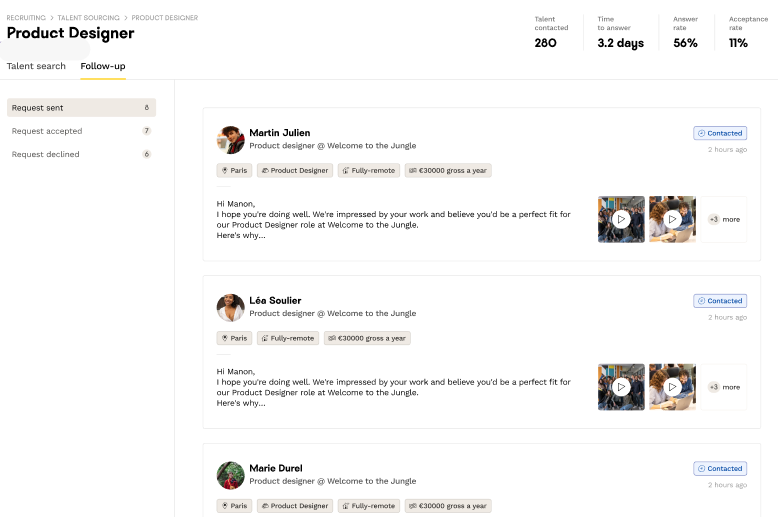Click Contacted badge on Marie Durel's card
This screenshot has width=778, height=517.
pyautogui.click(x=720, y=469)
